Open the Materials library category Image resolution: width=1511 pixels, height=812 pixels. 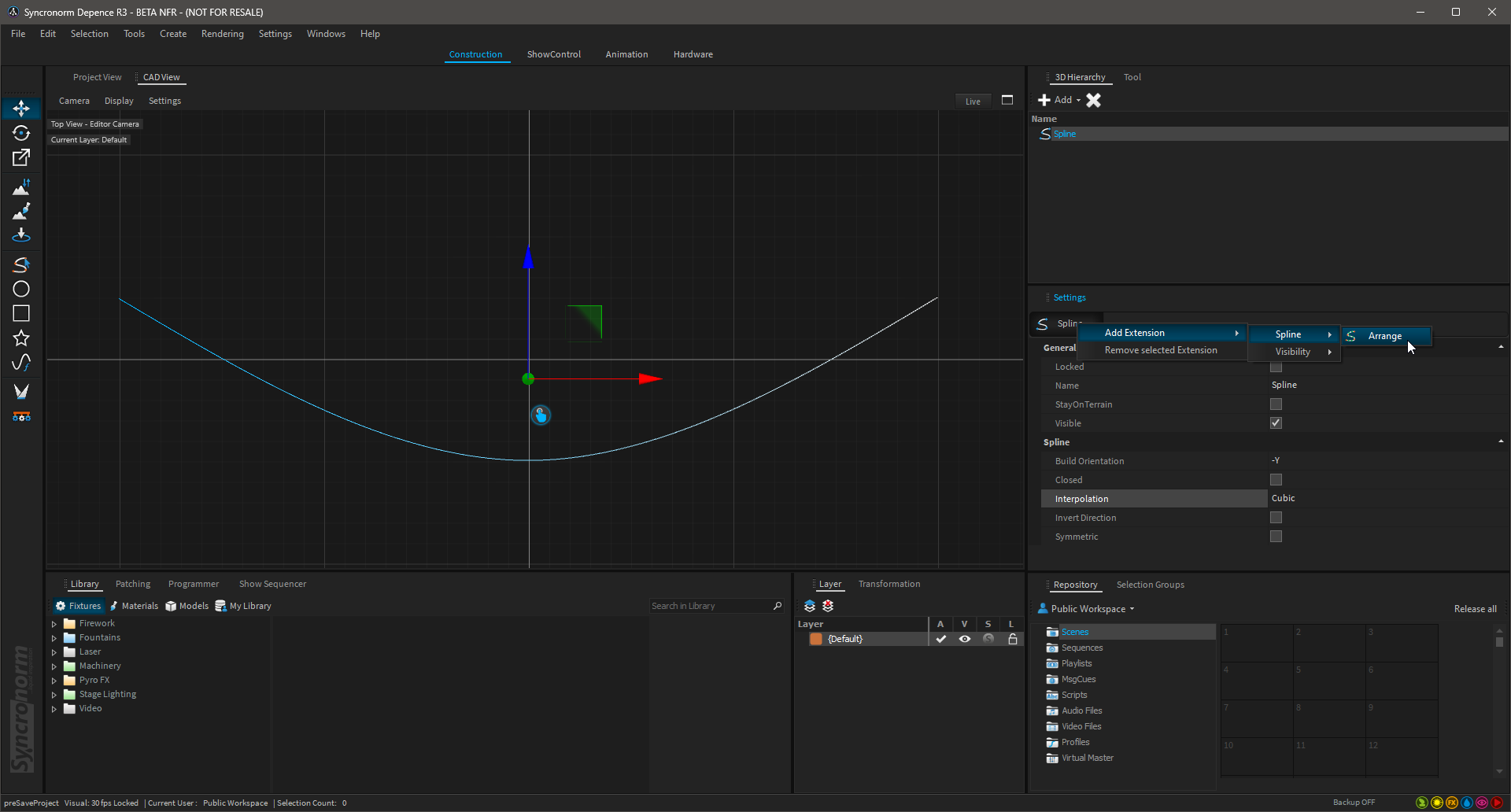(x=134, y=606)
